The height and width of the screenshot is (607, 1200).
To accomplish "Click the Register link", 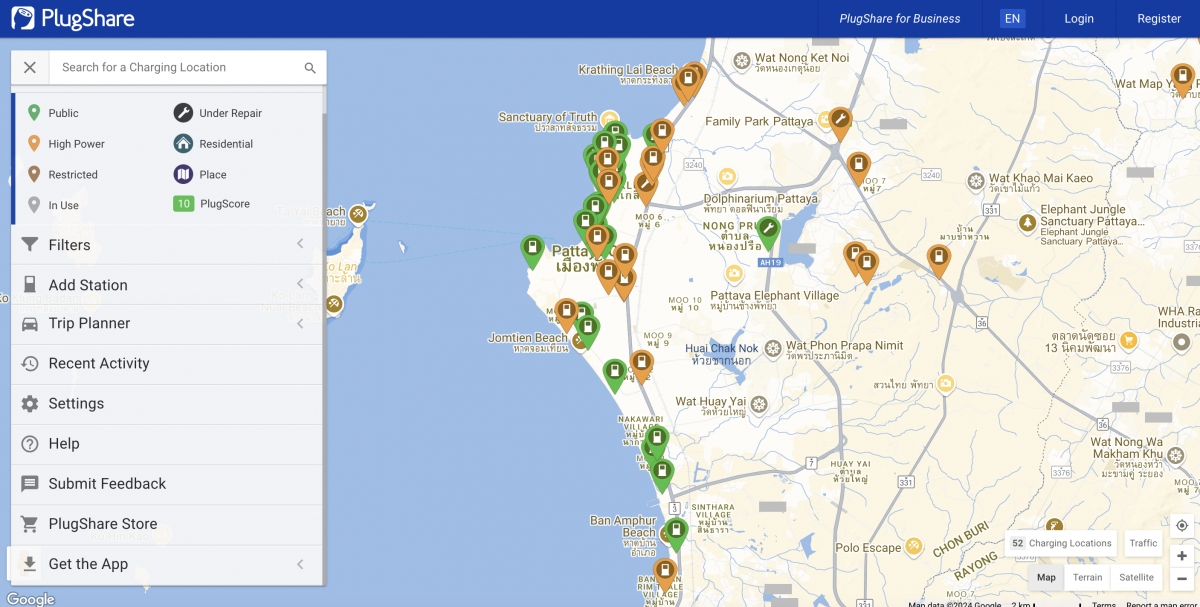I will pyautogui.click(x=1159, y=19).
